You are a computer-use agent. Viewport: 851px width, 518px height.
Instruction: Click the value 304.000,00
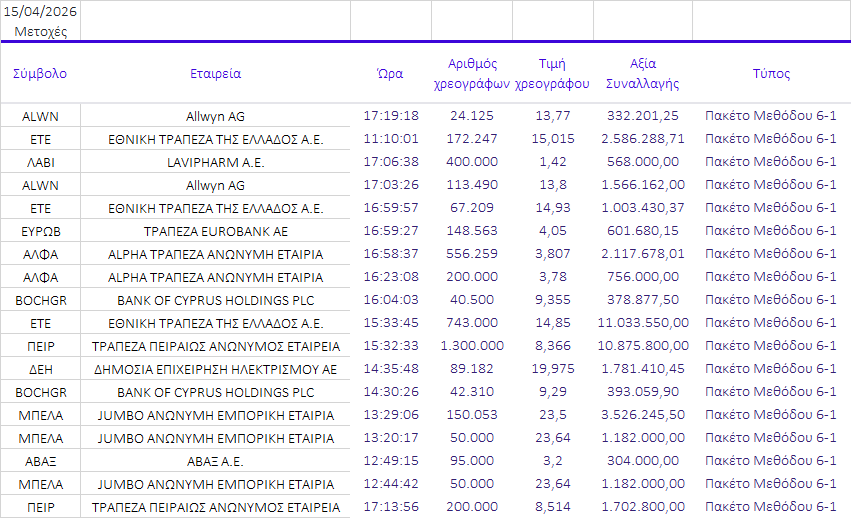click(643, 460)
